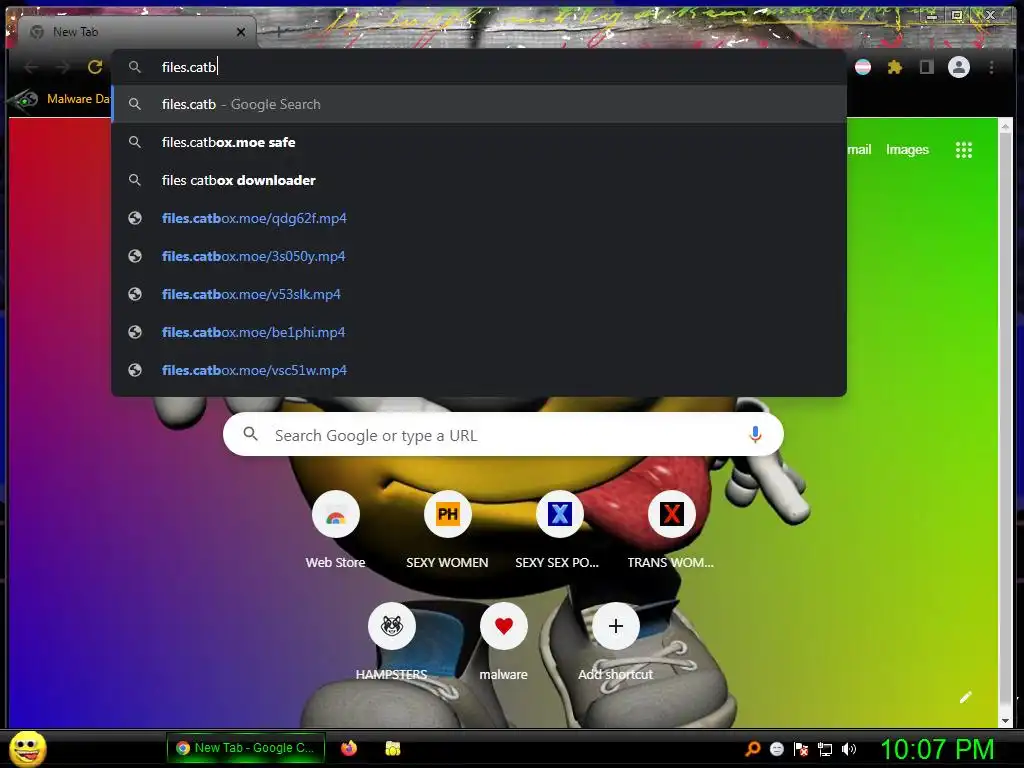
Task: Click the reload page button
Action: pos(95,67)
